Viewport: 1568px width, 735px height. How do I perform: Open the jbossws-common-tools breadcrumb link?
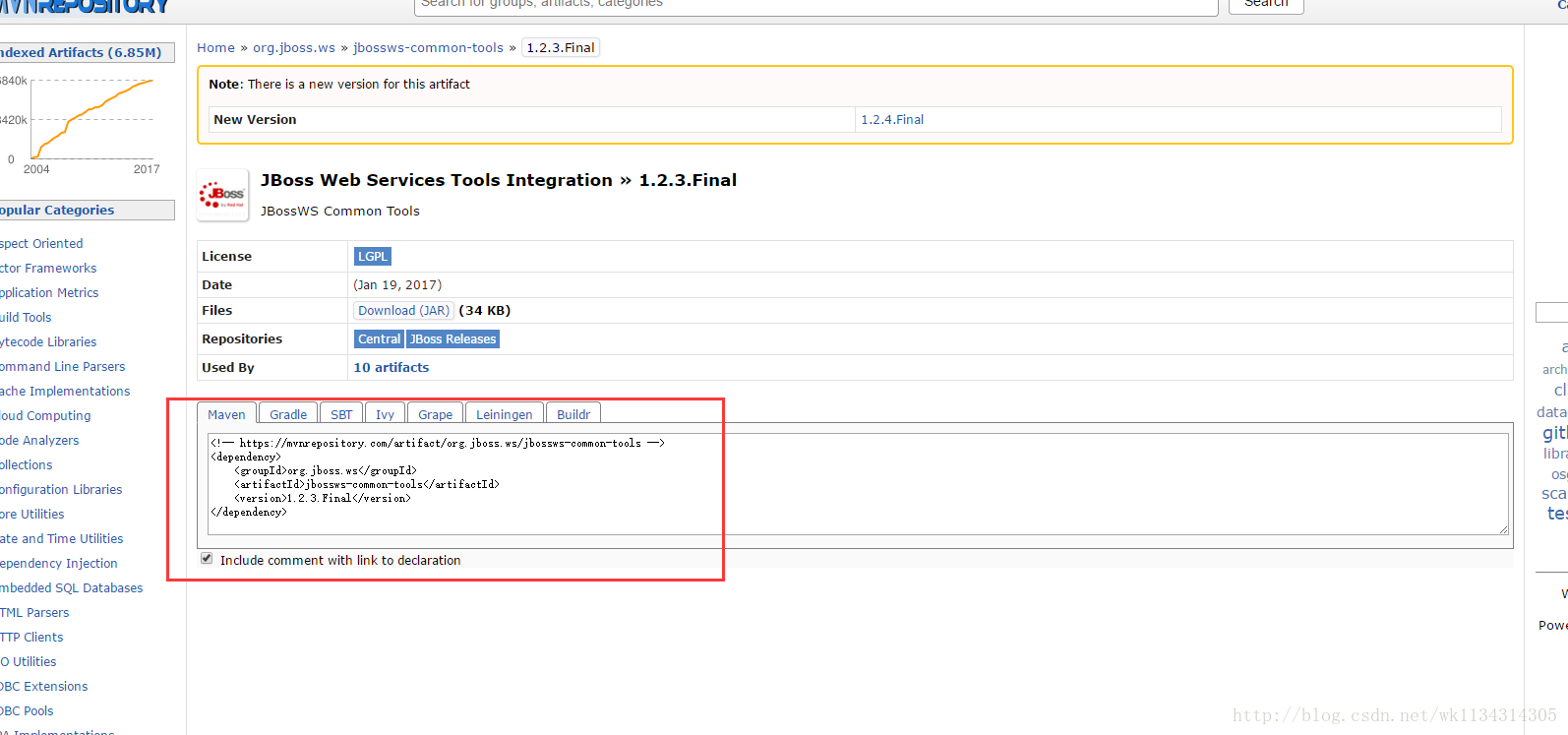pos(428,47)
